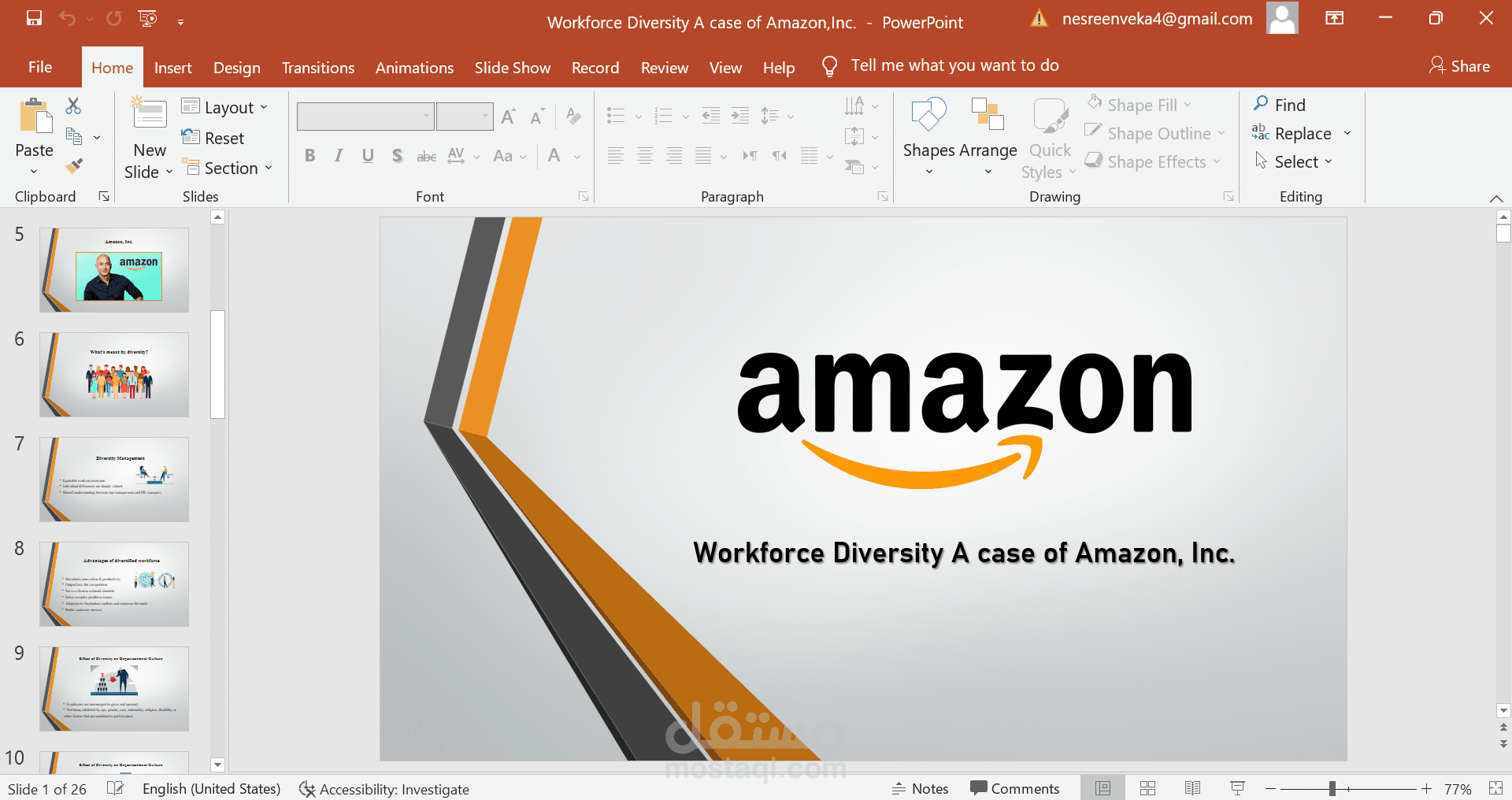The image size is (1512, 800).
Task: Toggle Underline formatting
Action: click(x=368, y=156)
